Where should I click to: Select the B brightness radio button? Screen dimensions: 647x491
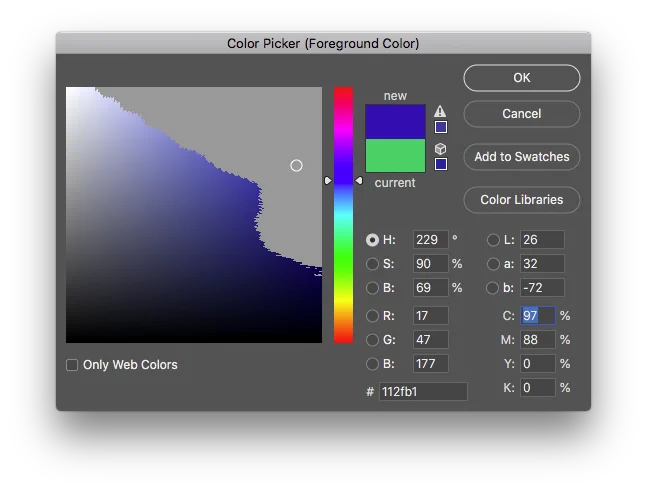372,288
